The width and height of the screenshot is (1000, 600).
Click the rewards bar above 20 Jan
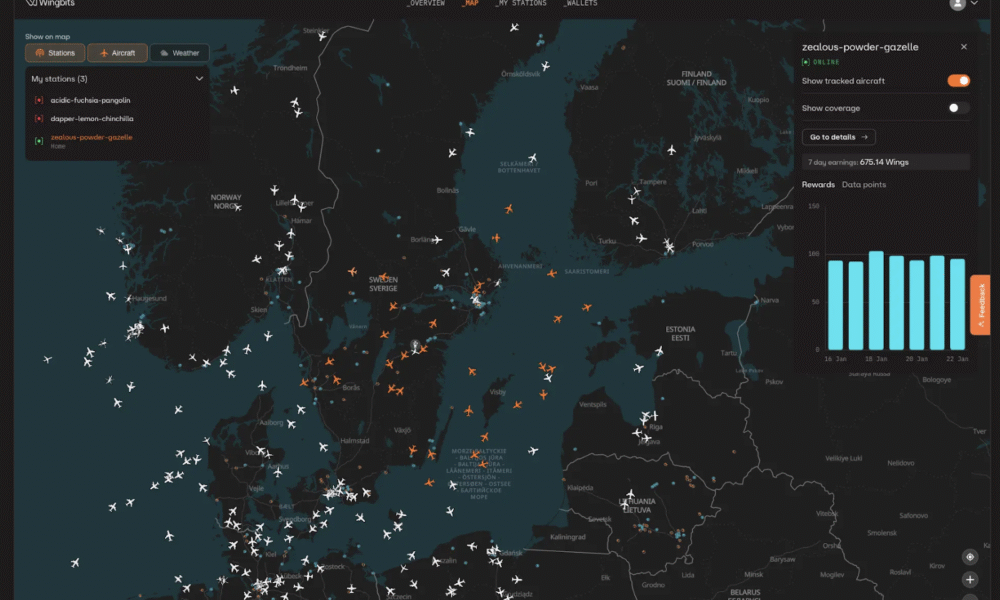[x=917, y=305]
